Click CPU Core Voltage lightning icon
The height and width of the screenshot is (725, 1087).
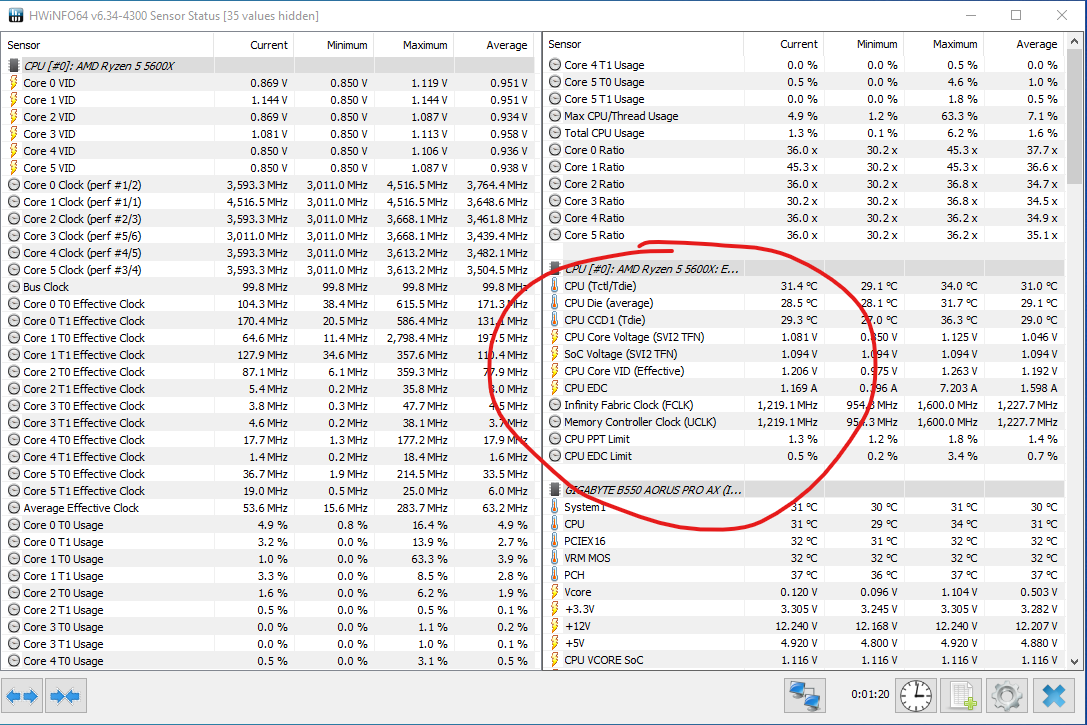pos(555,337)
